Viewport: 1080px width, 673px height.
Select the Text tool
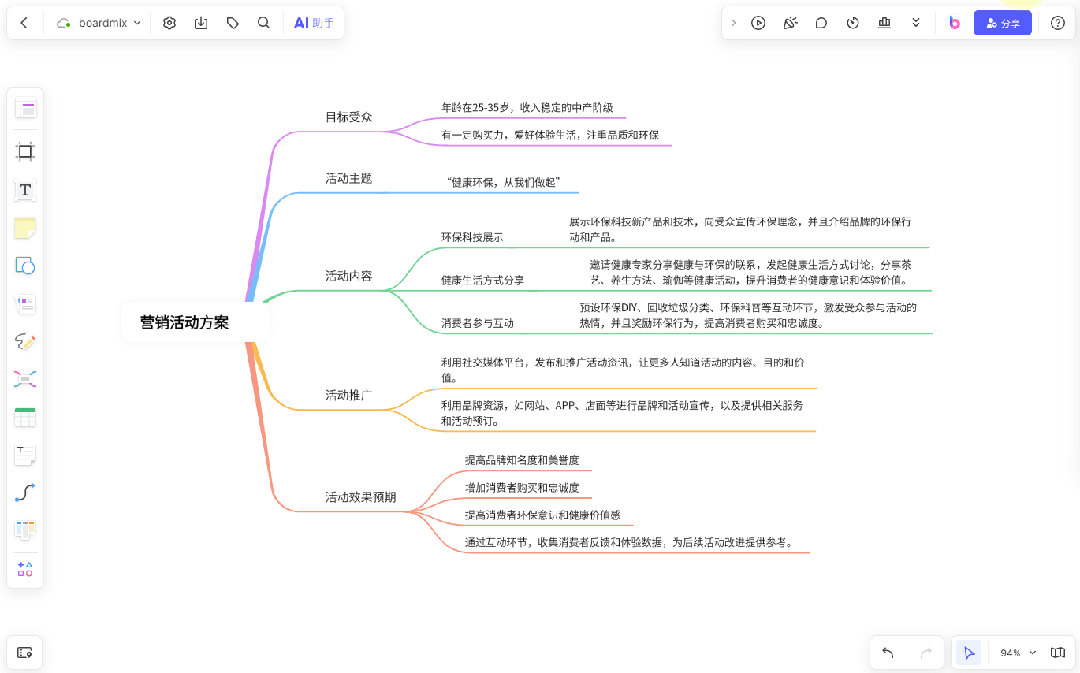(25, 189)
